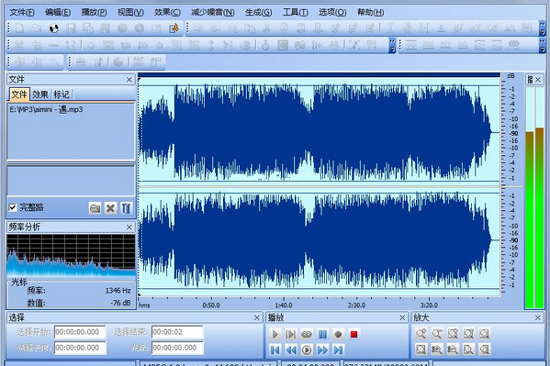This screenshot has height=366, width=550.
Task: Click the 选择长度 time field
Action: pyautogui.click(x=80, y=348)
